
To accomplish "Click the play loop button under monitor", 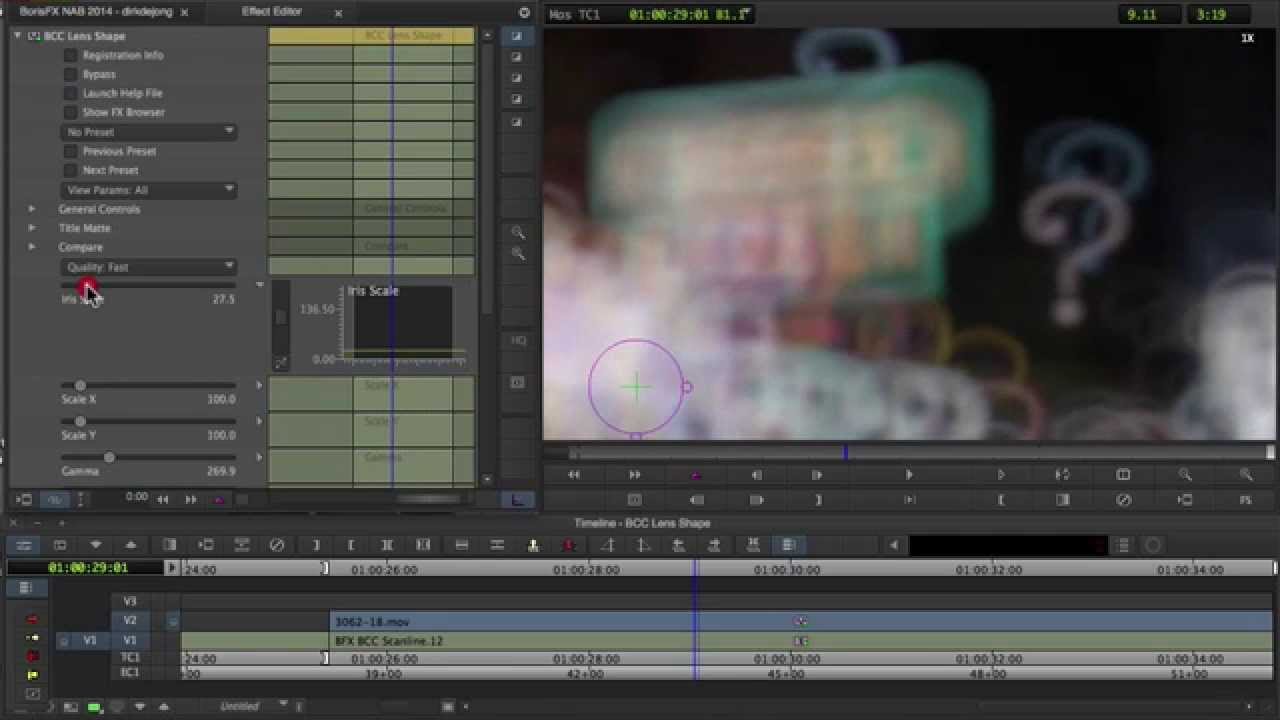I will coord(1062,475).
